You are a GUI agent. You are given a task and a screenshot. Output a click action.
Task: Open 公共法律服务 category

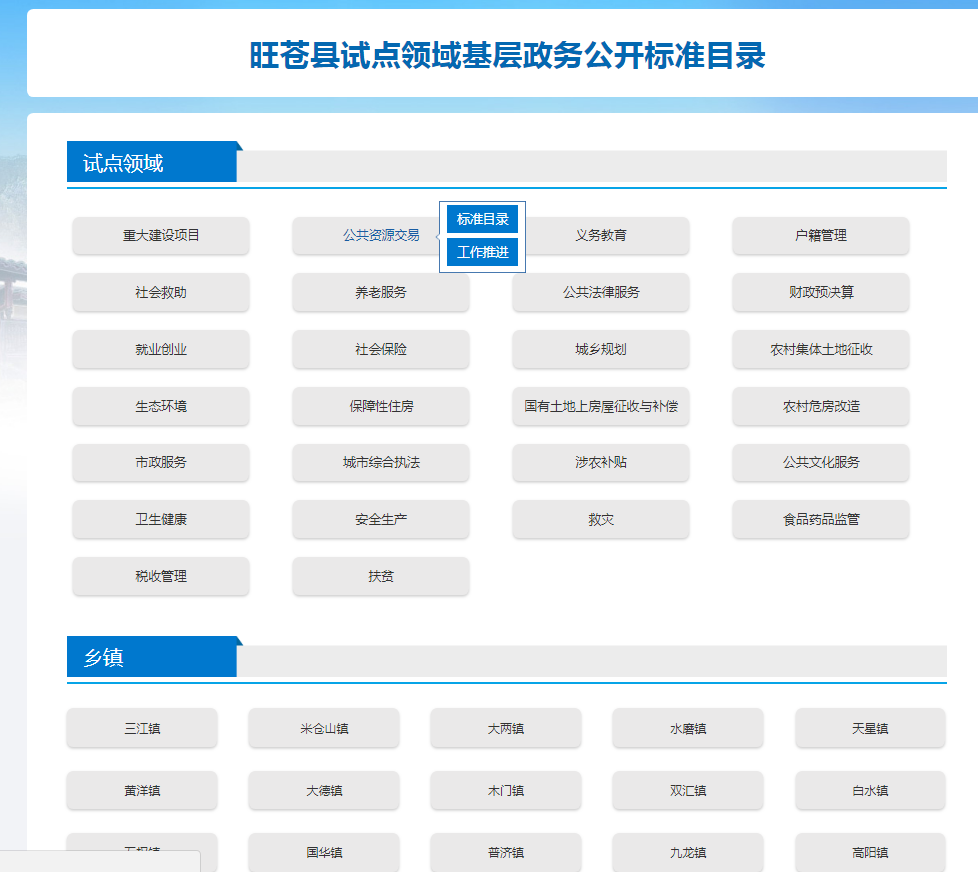[601, 293]
